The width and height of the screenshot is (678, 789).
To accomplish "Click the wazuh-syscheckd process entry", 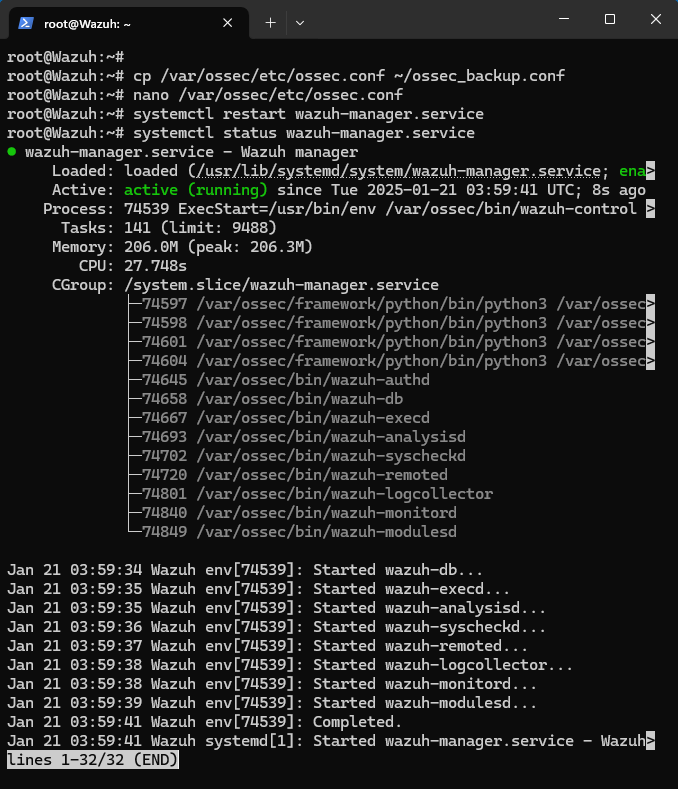I will 331,456.
